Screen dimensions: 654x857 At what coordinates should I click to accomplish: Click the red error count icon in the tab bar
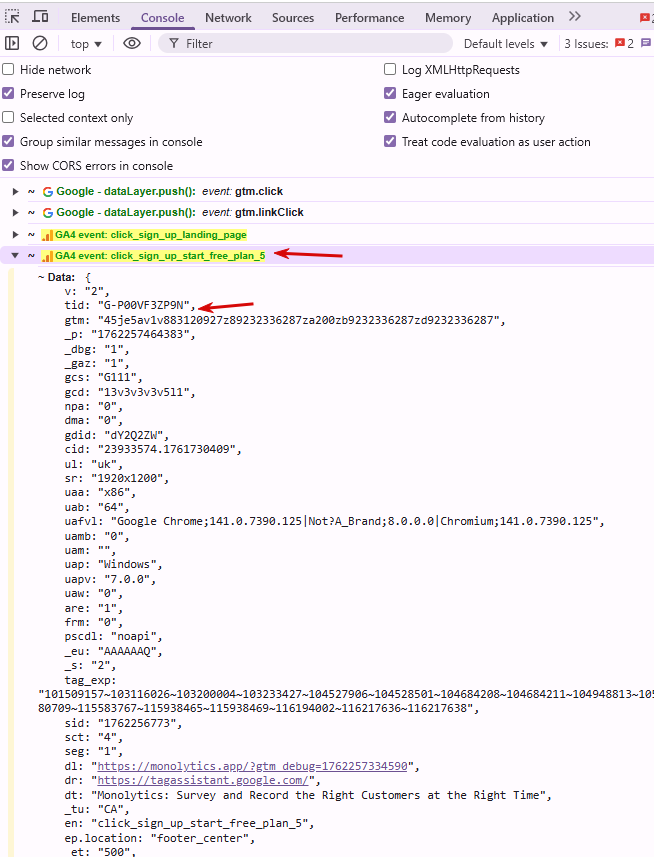tap(646, 17)
